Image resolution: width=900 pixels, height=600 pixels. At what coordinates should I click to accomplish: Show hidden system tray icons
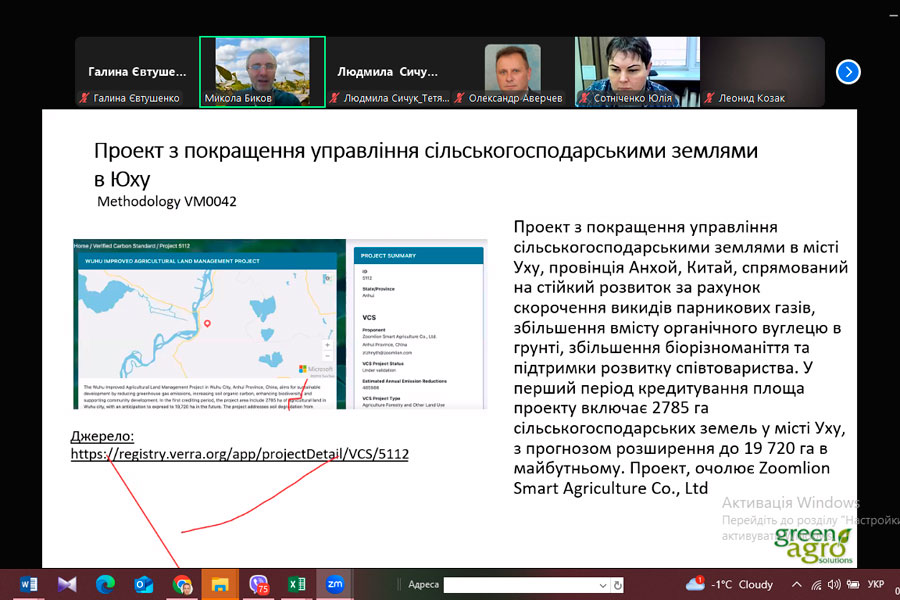pyautogui.click(x=796, y=584)
